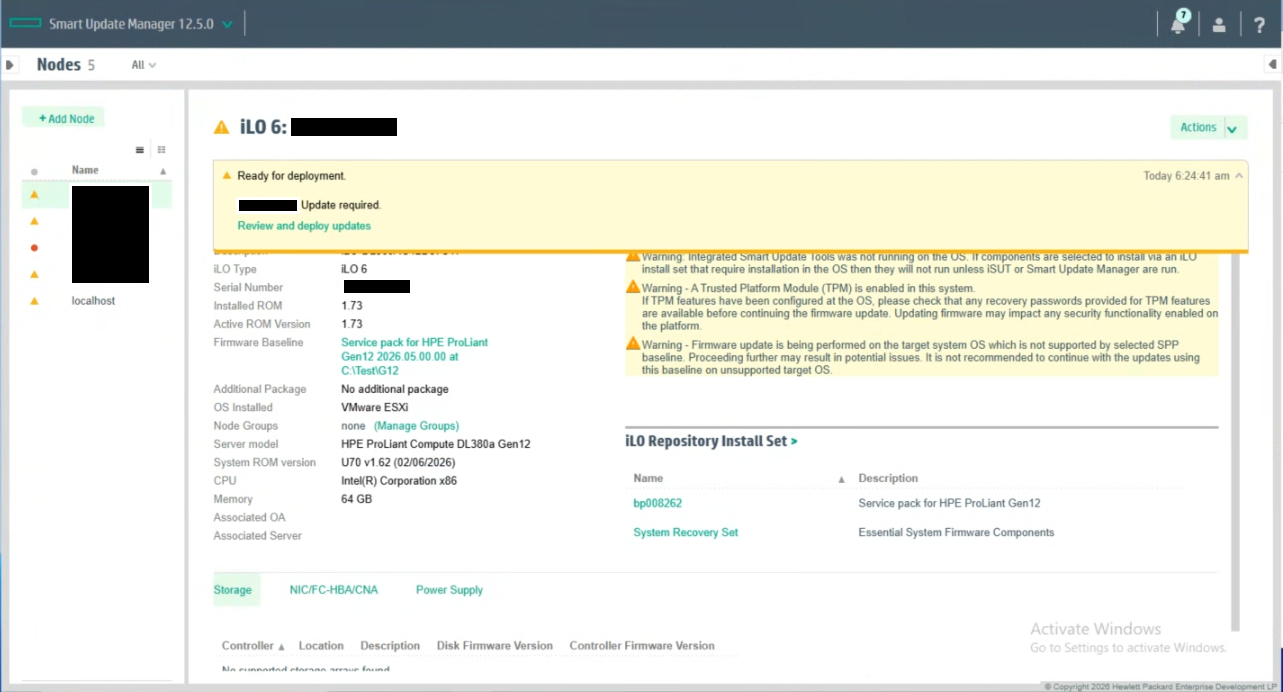This screenshot has width=1283, height=692.
Task: Expand the iLO Repository Install Set arrow
Action: [x=794, y=441]
